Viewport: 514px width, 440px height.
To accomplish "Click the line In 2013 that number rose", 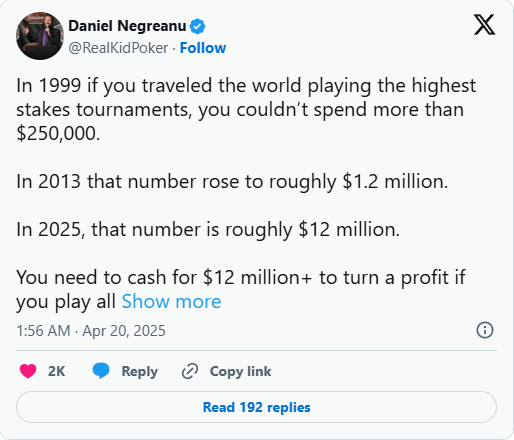I will pyautogui.click(x=232, y=182).
